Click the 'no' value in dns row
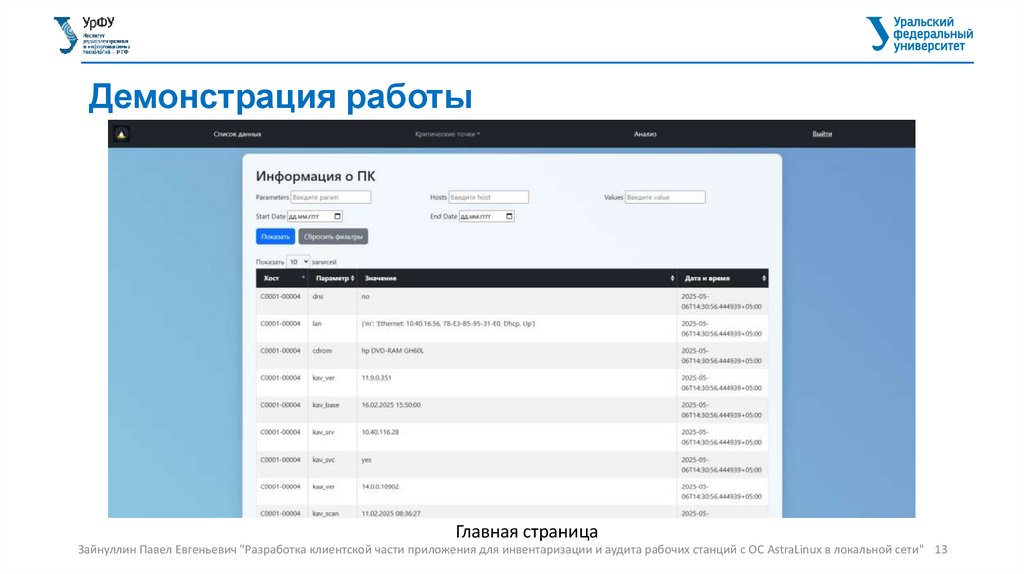The width and height of the screenshot is (1024, 574). pos(365,296)
